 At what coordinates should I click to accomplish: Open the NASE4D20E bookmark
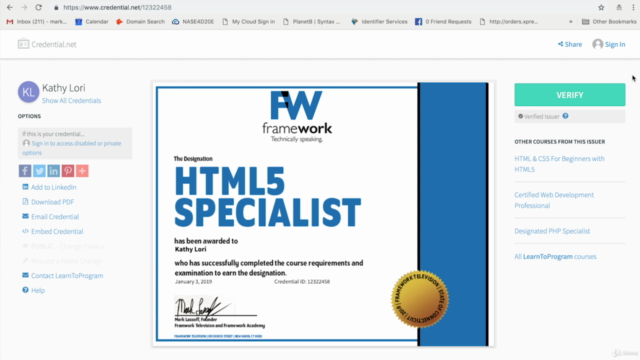(x=193, y=22)
